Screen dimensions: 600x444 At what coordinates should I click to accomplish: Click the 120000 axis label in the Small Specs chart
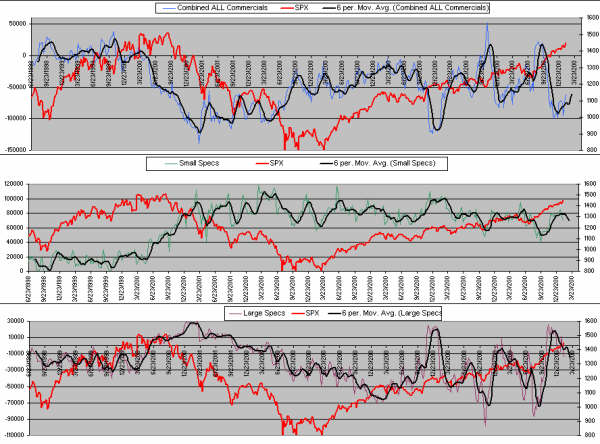tap(14, 184)
